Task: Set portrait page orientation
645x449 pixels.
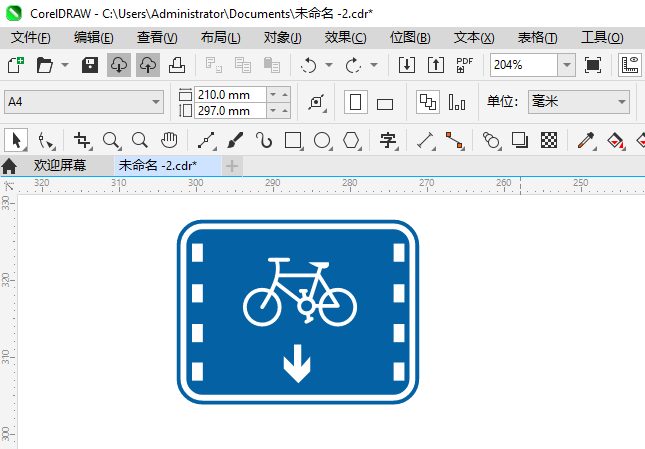Action: [x=356, y=102]
